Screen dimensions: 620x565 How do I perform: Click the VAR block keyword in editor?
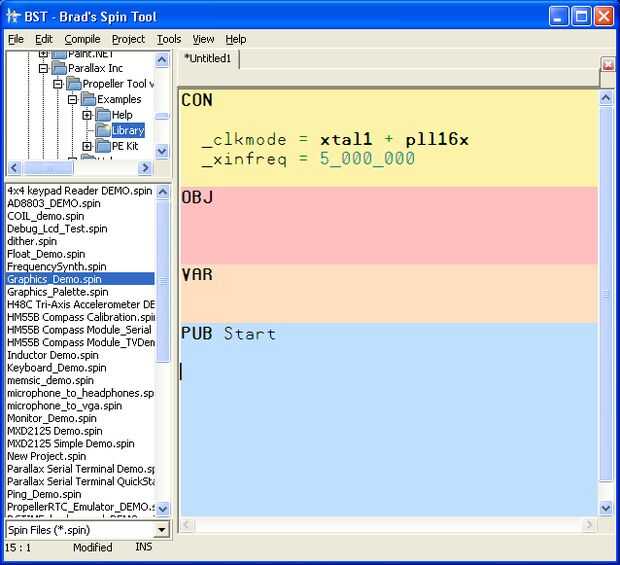(197, 274)
